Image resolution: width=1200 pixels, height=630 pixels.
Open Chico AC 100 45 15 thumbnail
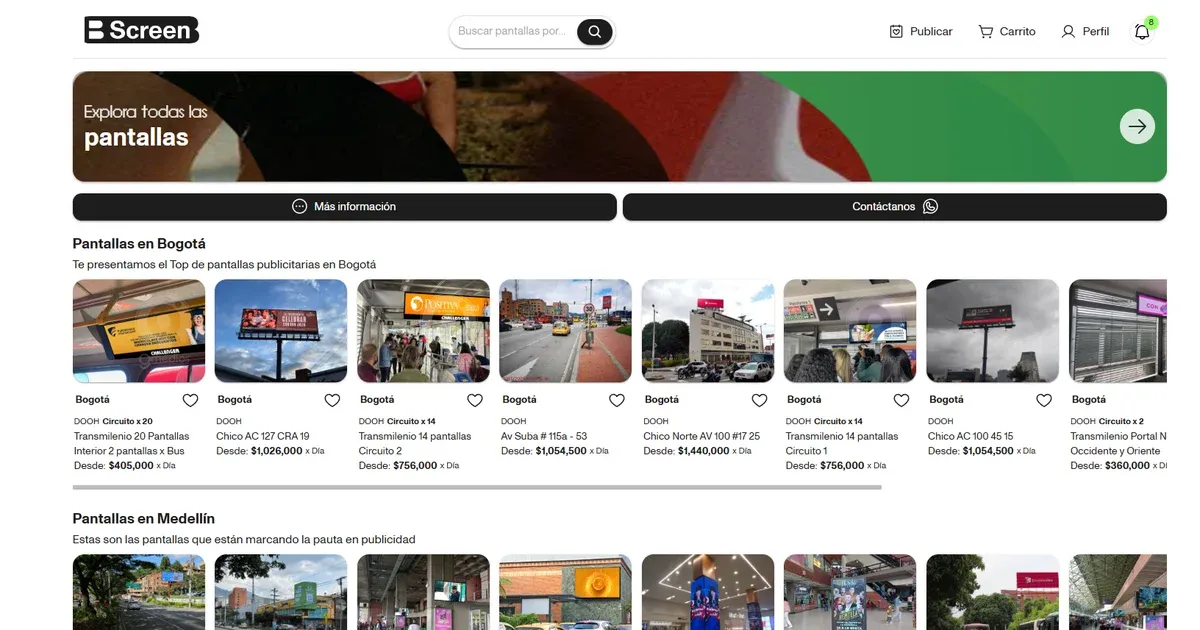tap(992, 331)
